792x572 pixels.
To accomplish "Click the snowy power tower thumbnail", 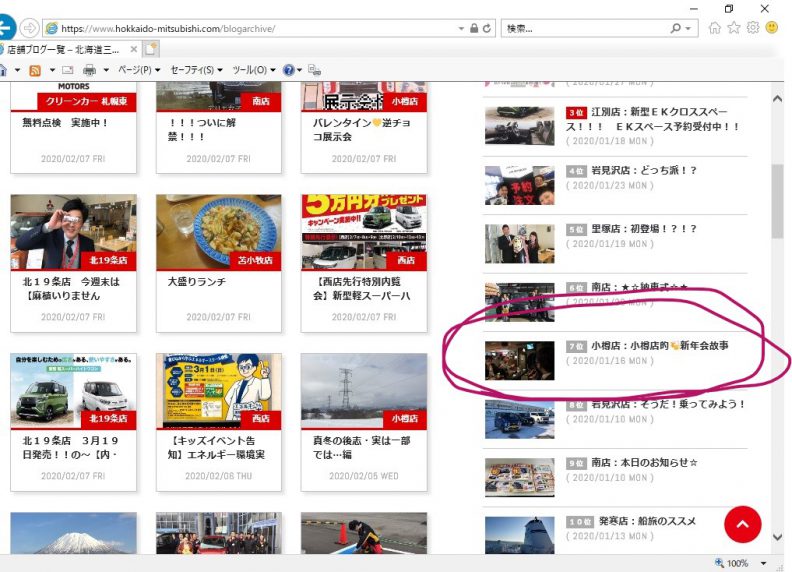I will coord(364,392).
